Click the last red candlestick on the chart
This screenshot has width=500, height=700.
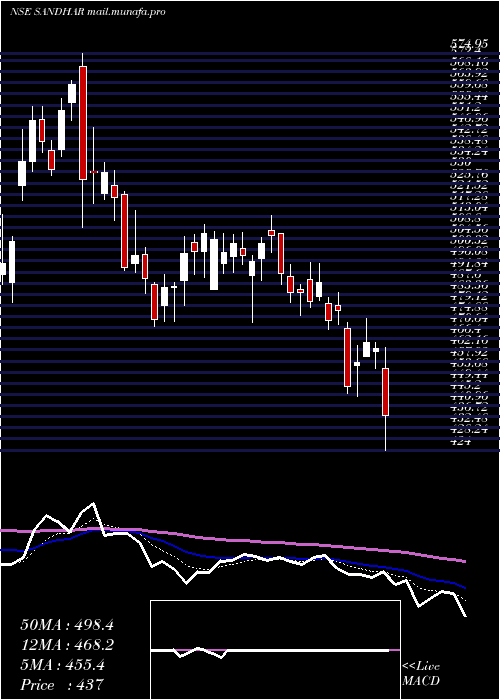(x=385, y=392)
